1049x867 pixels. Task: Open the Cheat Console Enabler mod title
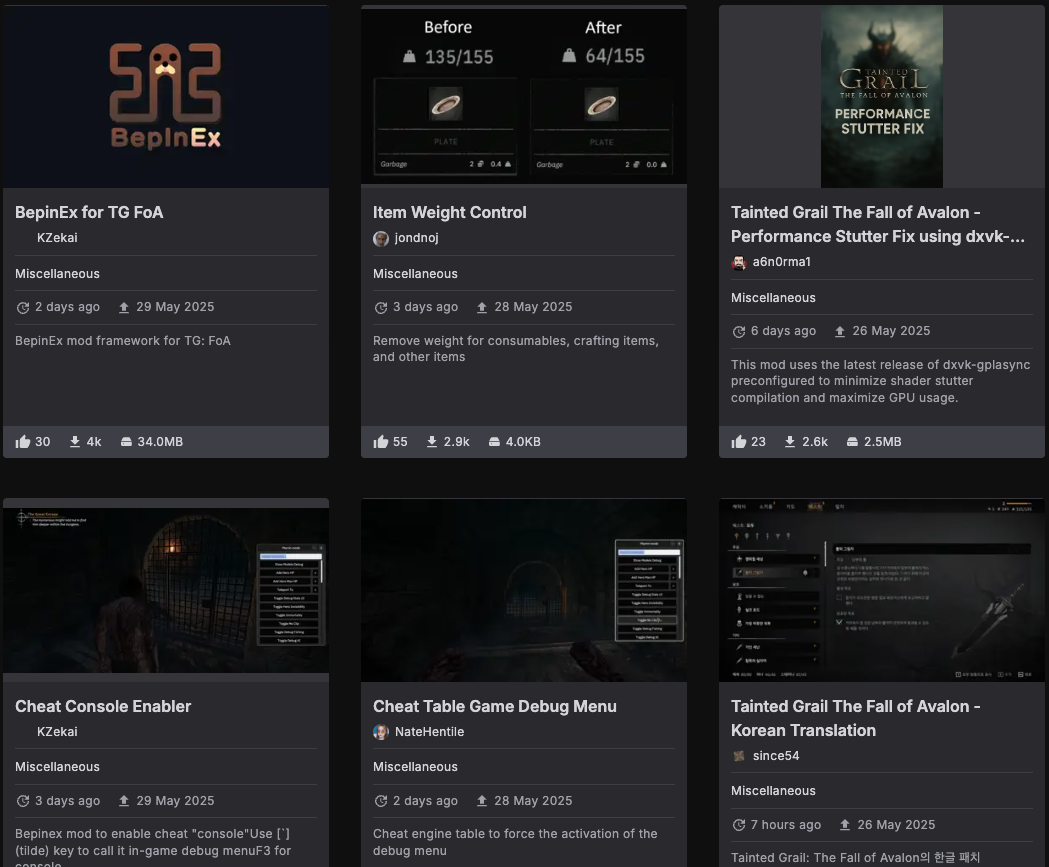pyautogui.click(x=103, y=706)
